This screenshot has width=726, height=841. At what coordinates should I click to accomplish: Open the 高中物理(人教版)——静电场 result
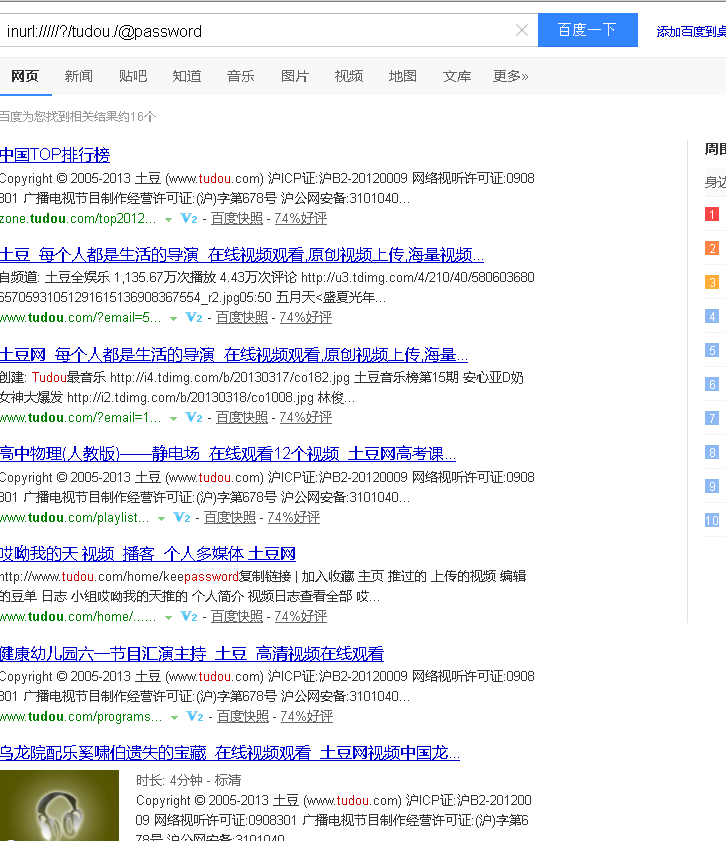pyautogui.click(x=228, y=454)
